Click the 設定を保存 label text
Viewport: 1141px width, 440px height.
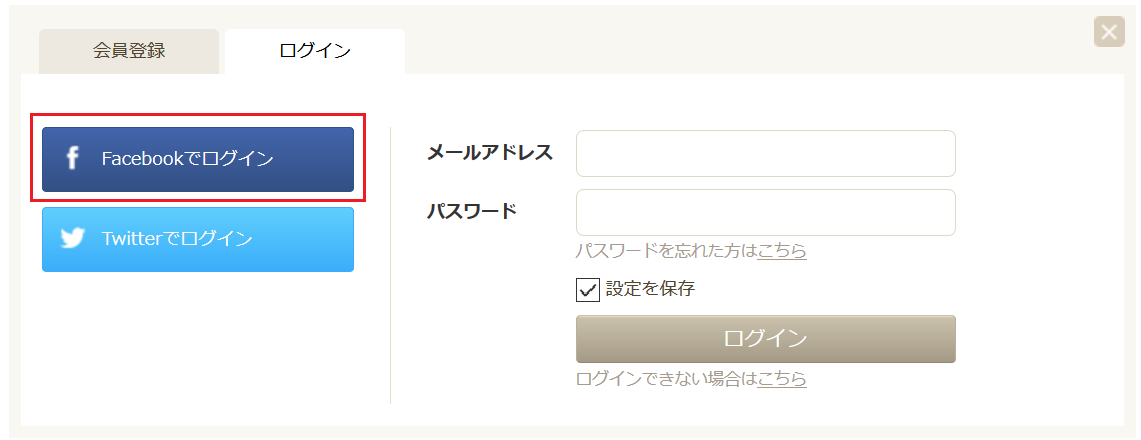click(651, 289)
